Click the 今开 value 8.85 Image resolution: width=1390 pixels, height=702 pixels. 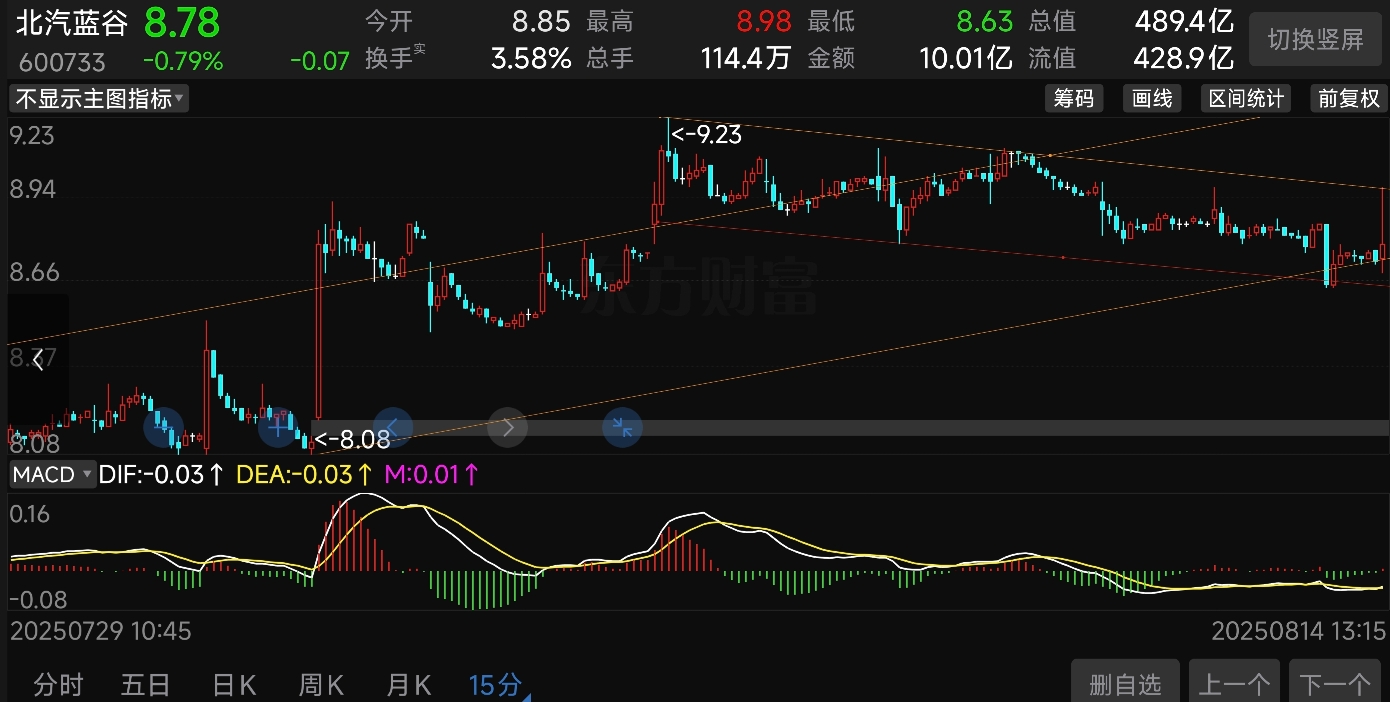tap(541, 21)
